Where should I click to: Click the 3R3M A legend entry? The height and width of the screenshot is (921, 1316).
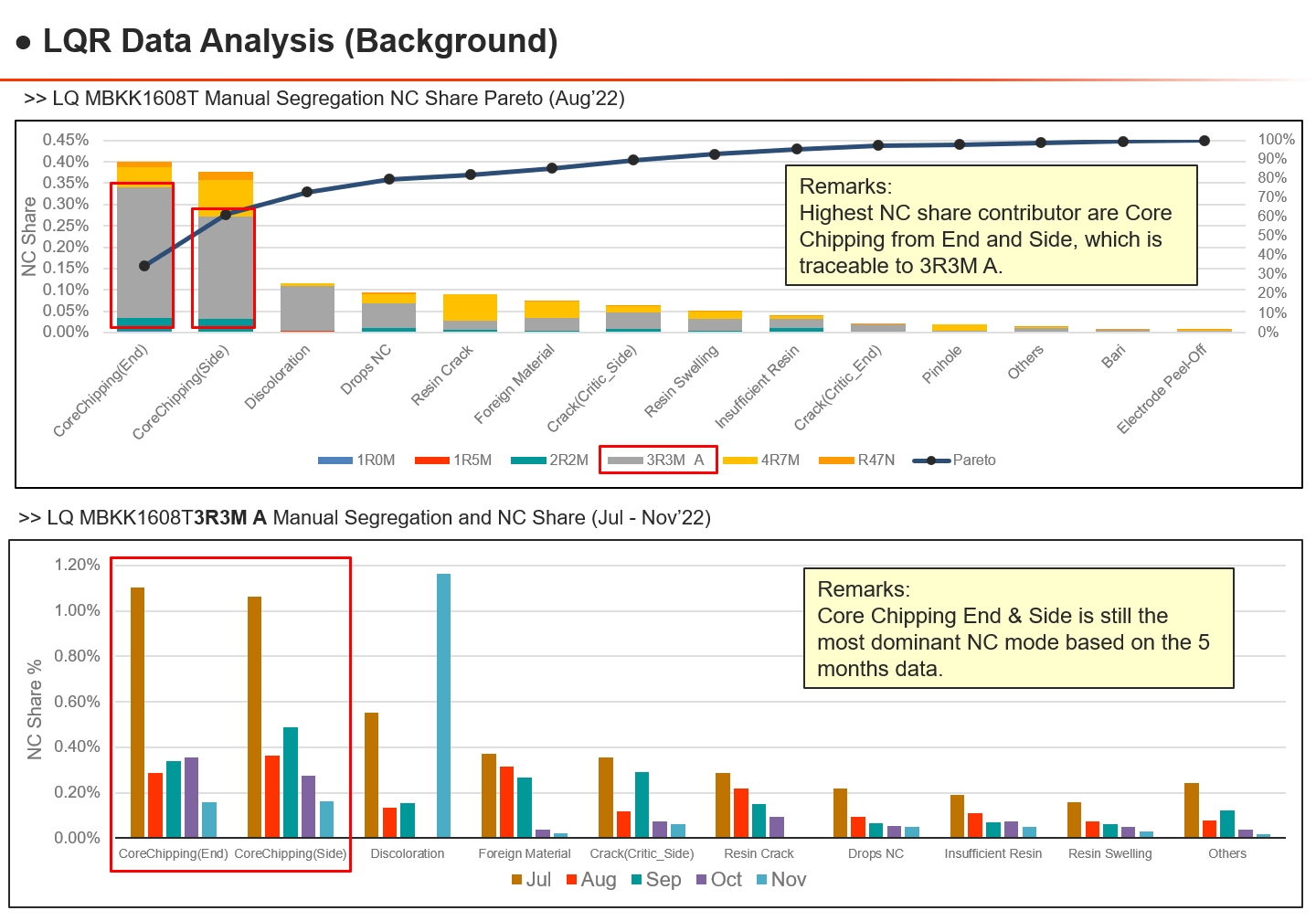coord(657,460)
